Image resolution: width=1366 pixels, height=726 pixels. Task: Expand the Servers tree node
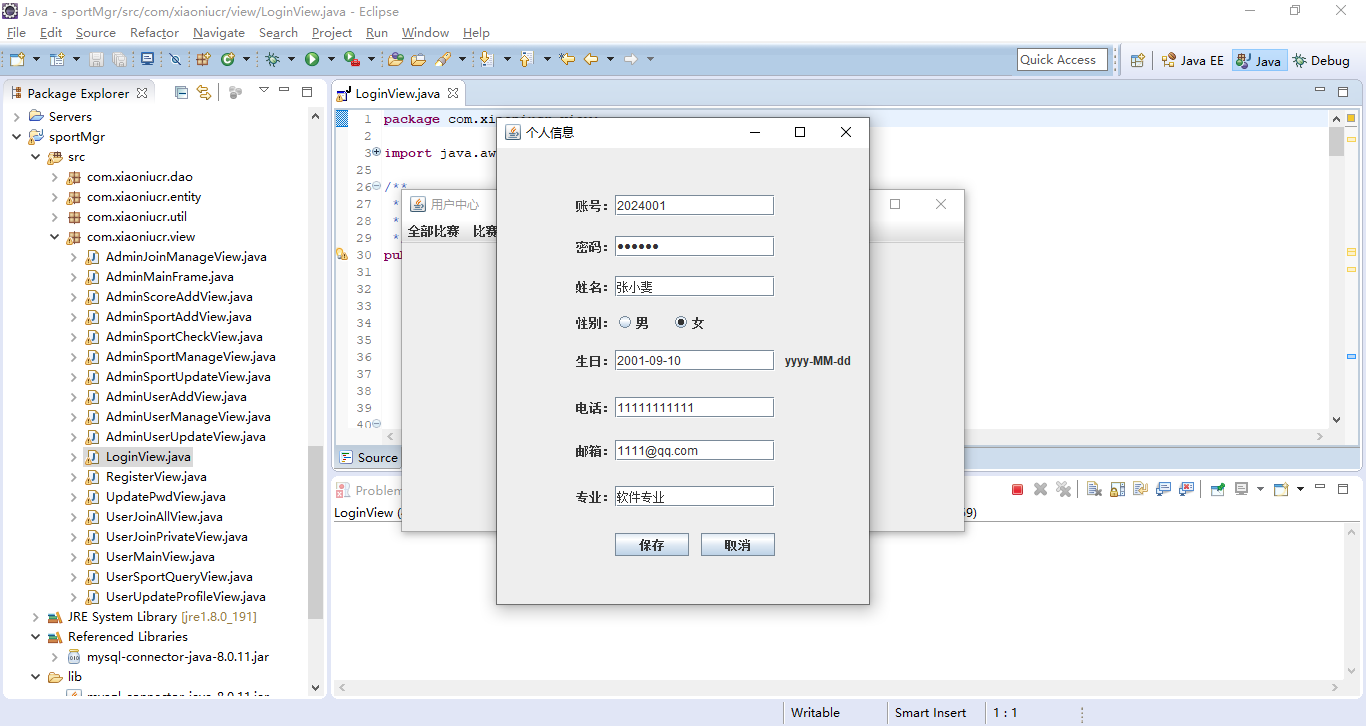pyautogui.click(x=16, y=117)
